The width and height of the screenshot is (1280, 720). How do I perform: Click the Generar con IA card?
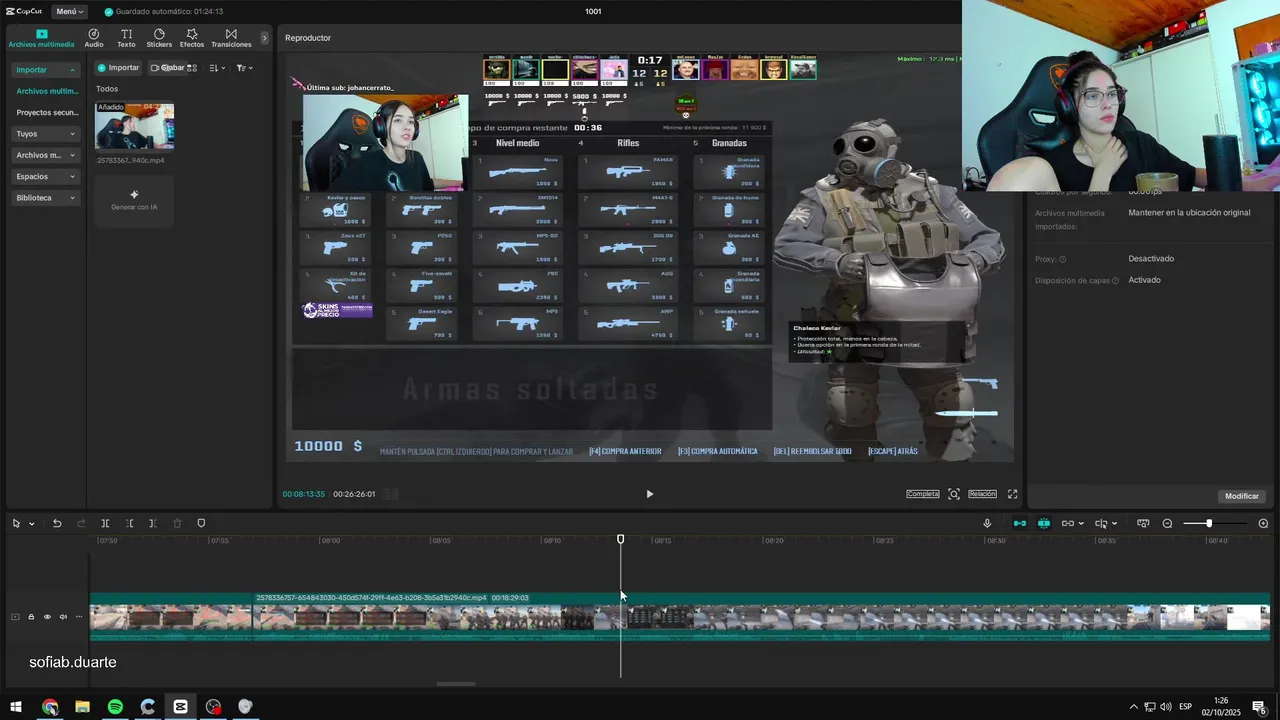(x=134, y=200)
